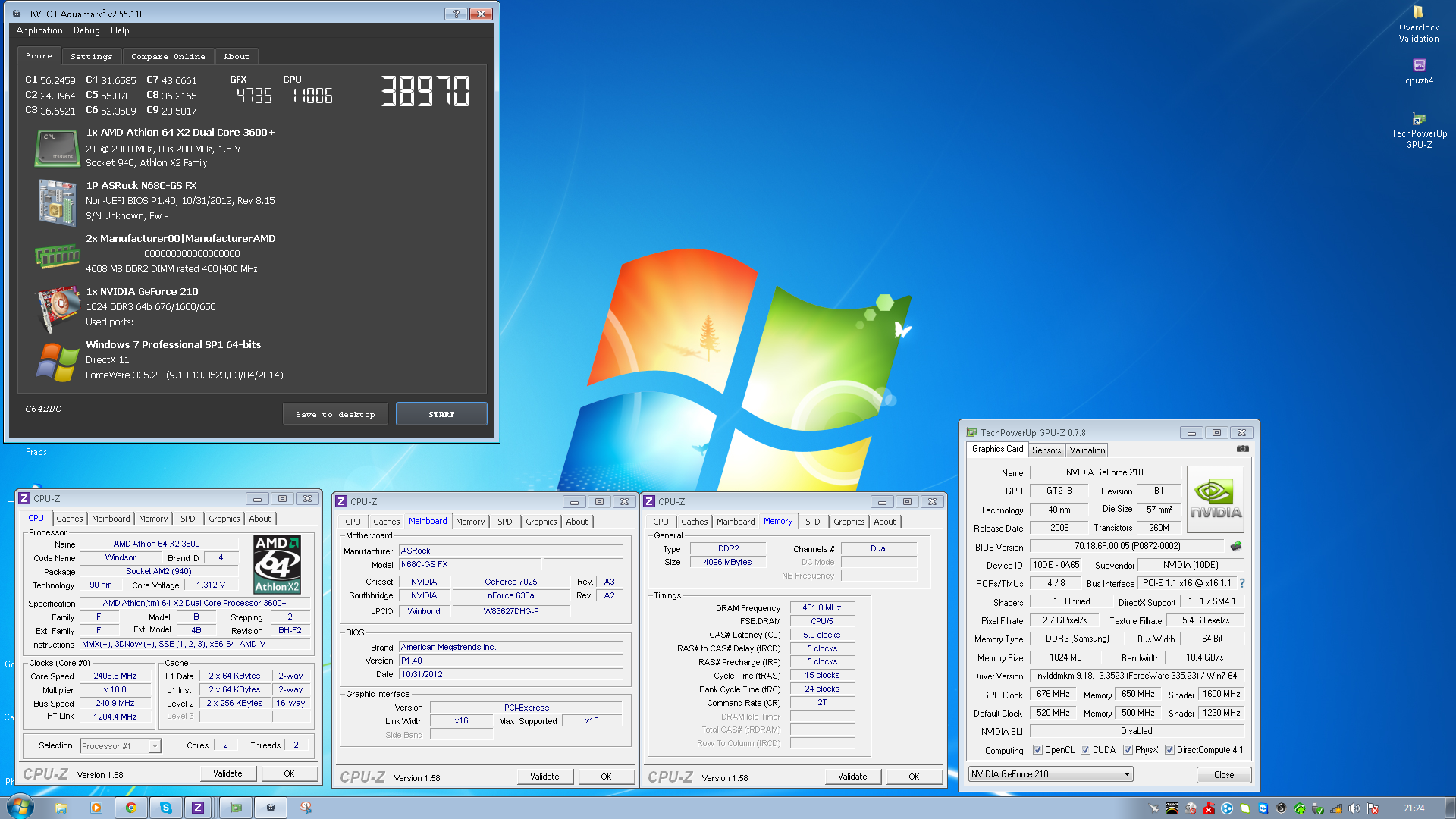1456x819 pixels.
Task: Toggle OpenCL checkbox in GPU-Z
Action: point(1037,750)
